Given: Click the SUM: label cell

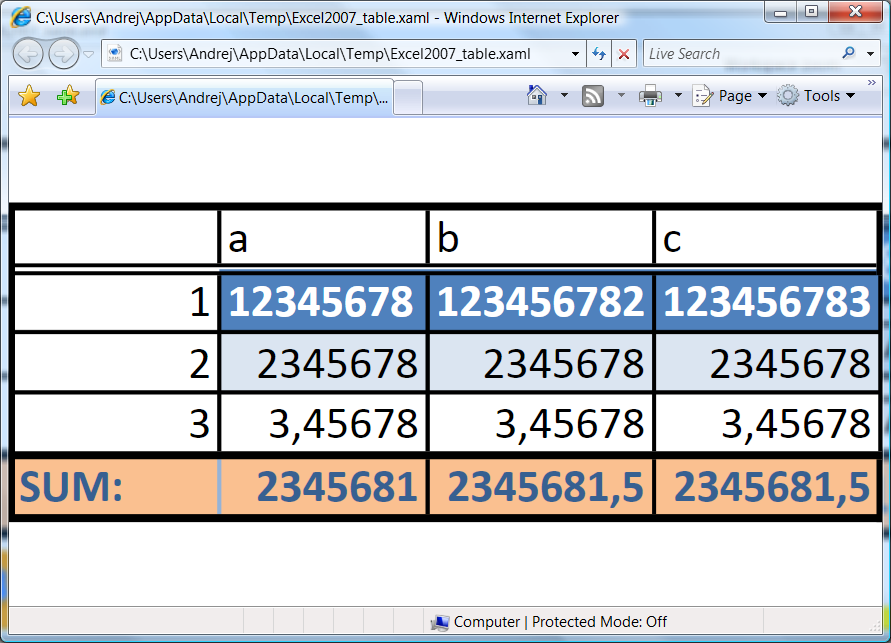Looking at the screenshot, I should (116, 486).
